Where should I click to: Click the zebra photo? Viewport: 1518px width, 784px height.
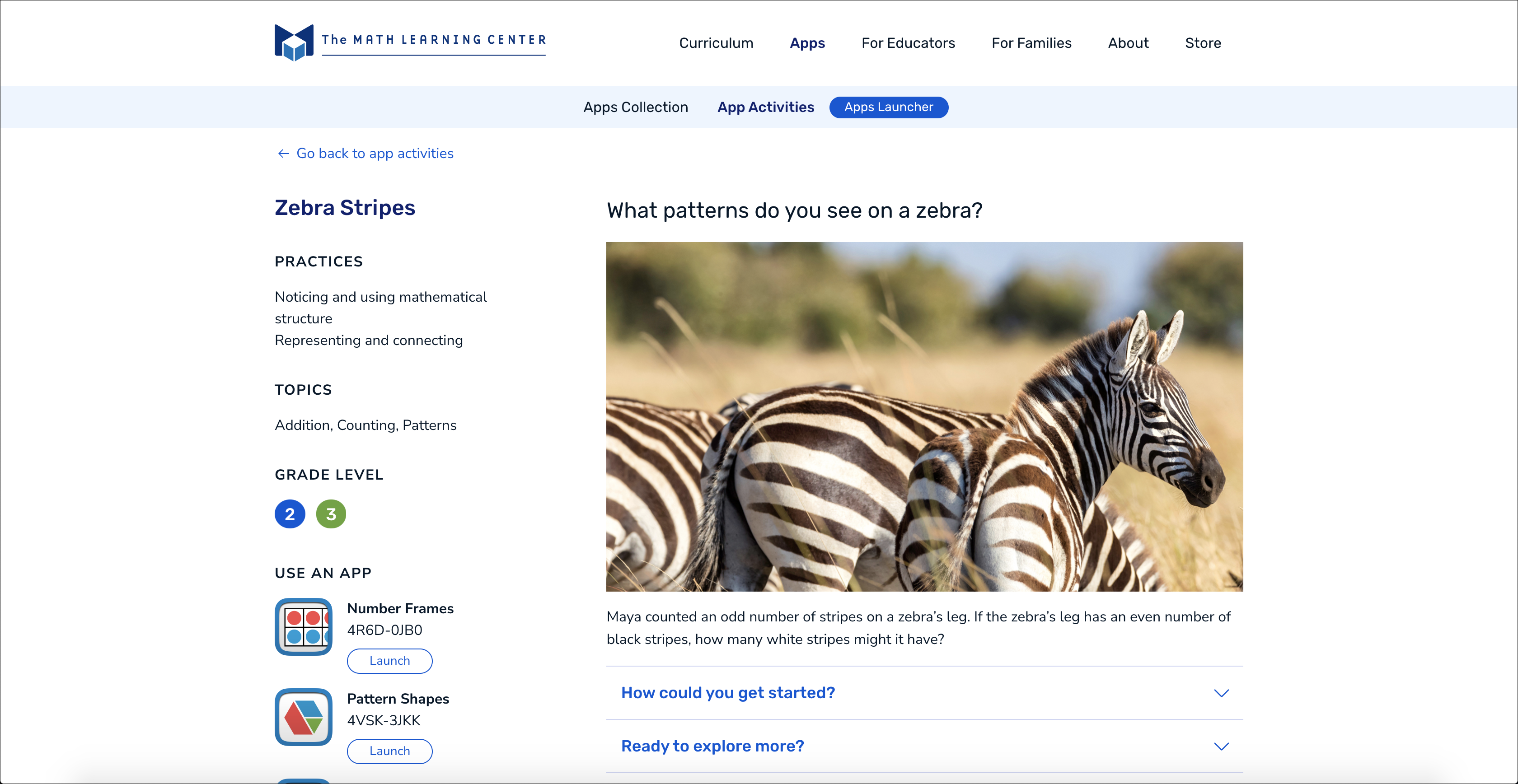pos(924,416)
